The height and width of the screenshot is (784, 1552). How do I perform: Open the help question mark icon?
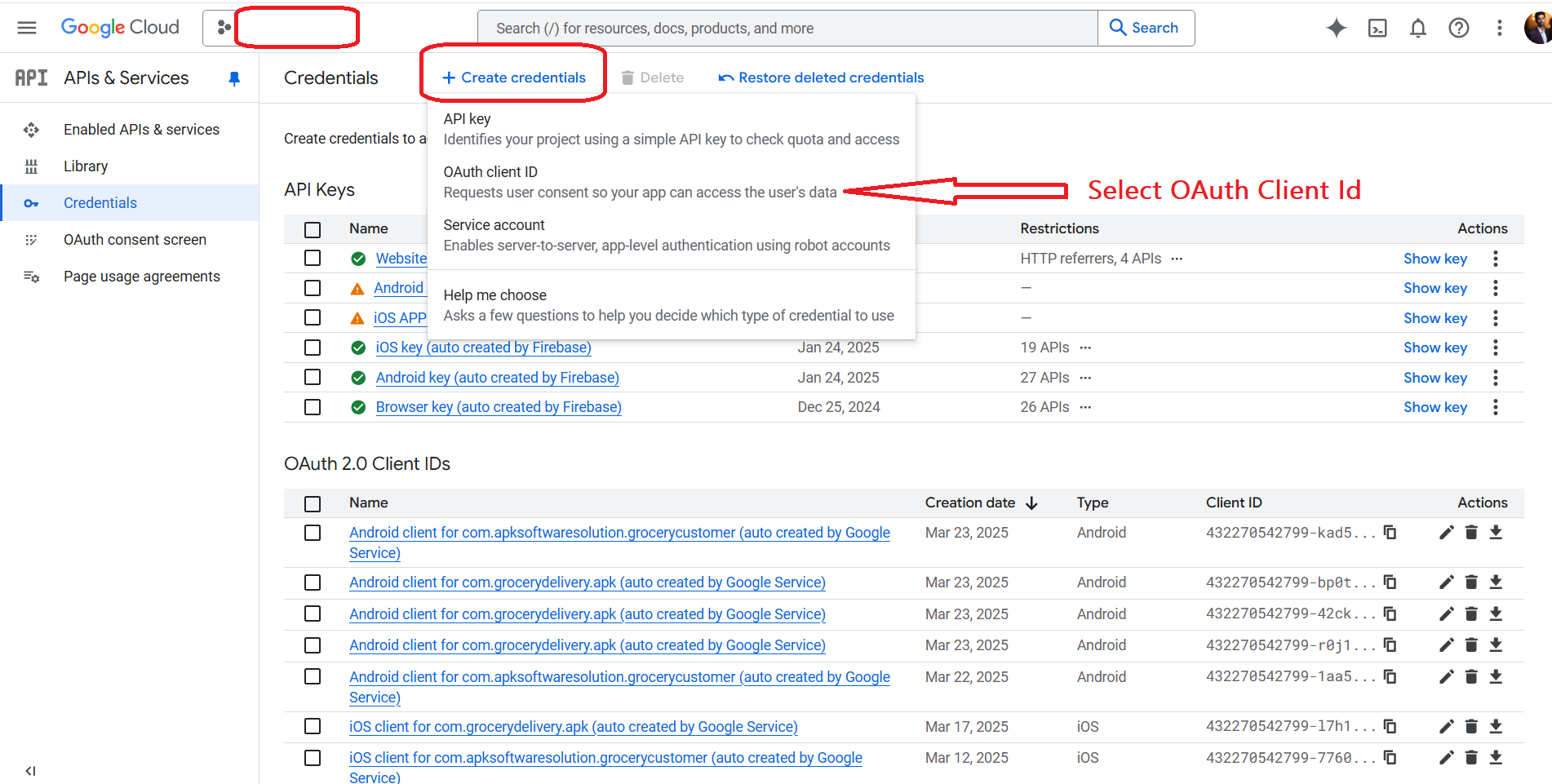click(x=1459, y=29)
